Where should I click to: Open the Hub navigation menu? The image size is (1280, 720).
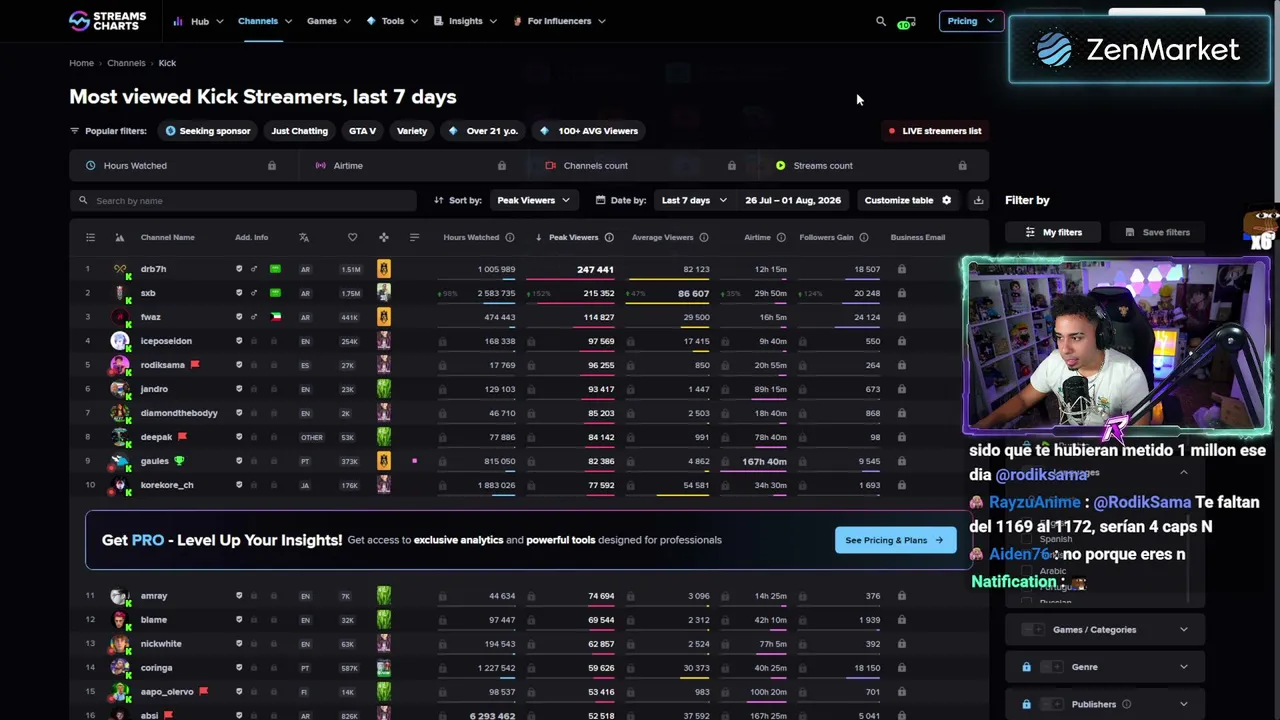point(198,21)
